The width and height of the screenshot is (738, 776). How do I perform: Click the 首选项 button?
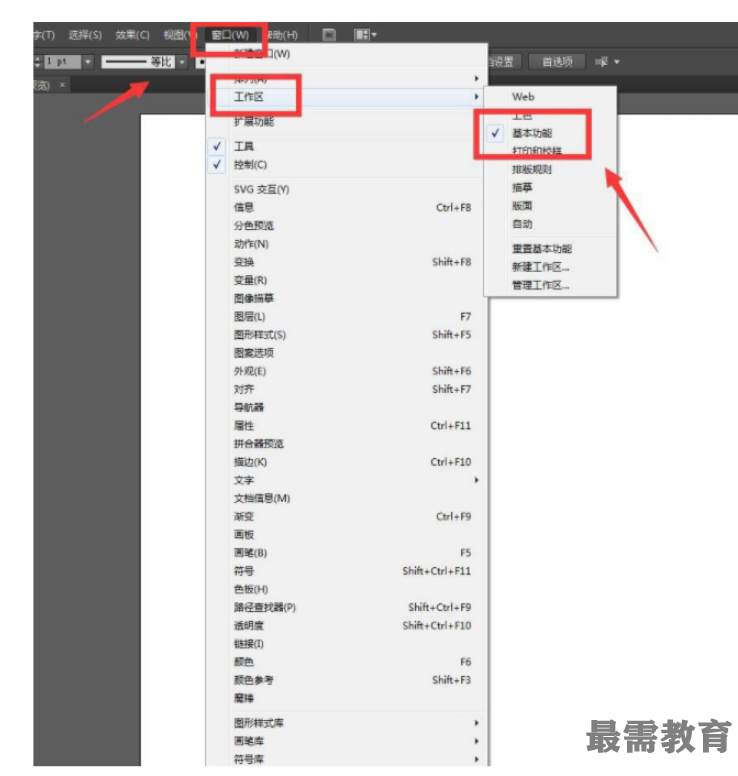pyautogui.click(x=557, y=62)
